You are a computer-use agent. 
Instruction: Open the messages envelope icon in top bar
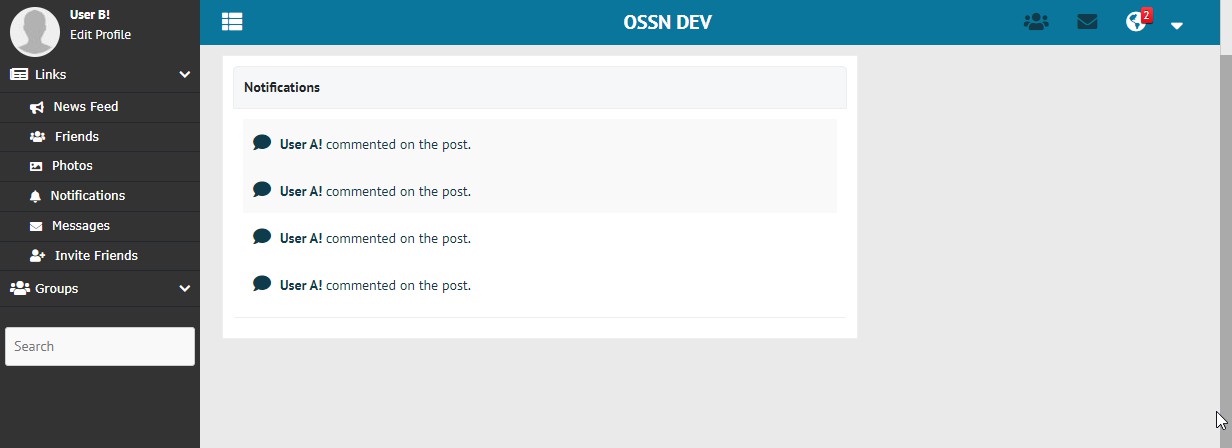point(1087,22)
